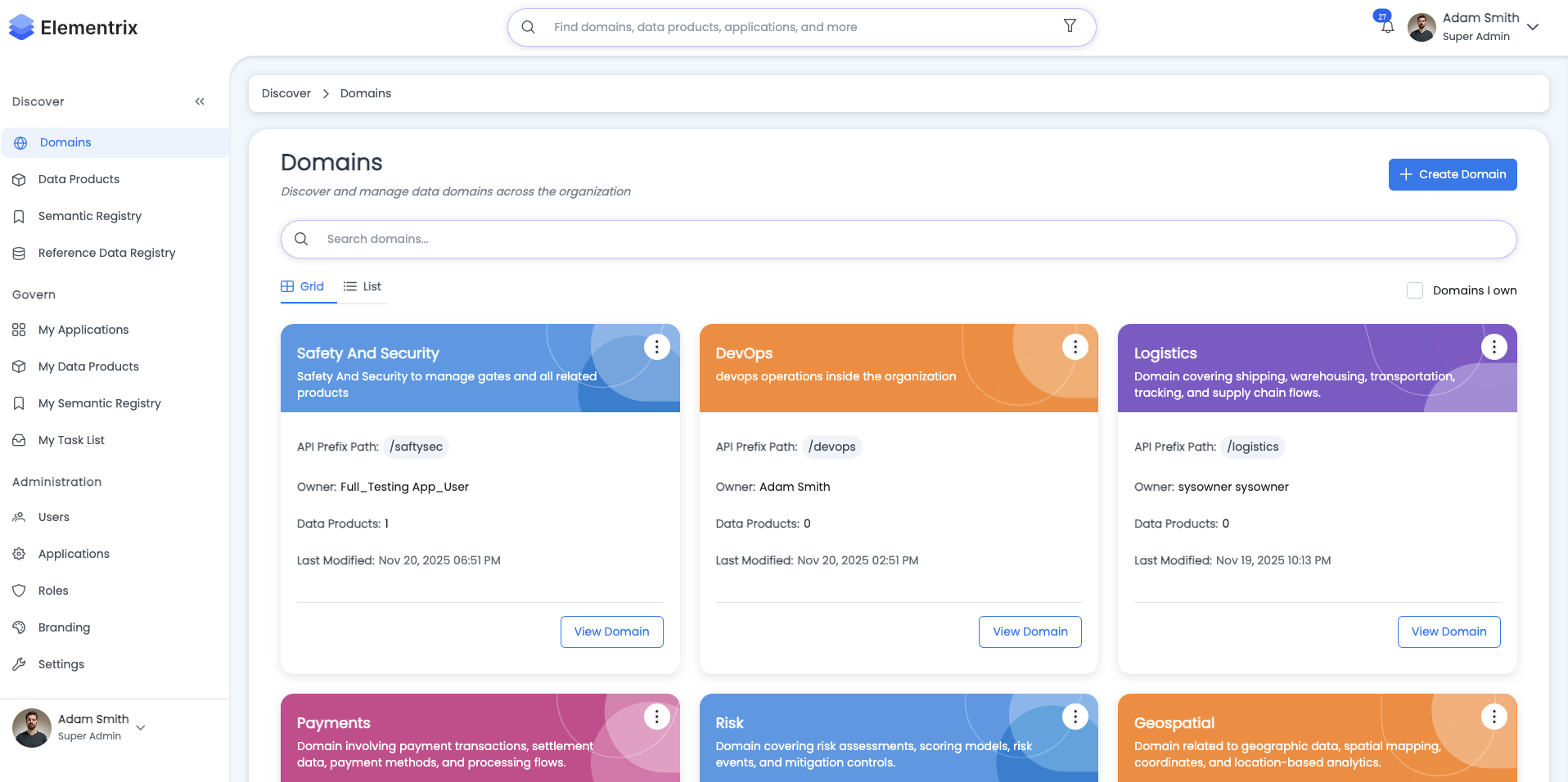Open DevOps card three-dot menu
The width and height of the screenshot is (1568, 782).
[1075, 347]
